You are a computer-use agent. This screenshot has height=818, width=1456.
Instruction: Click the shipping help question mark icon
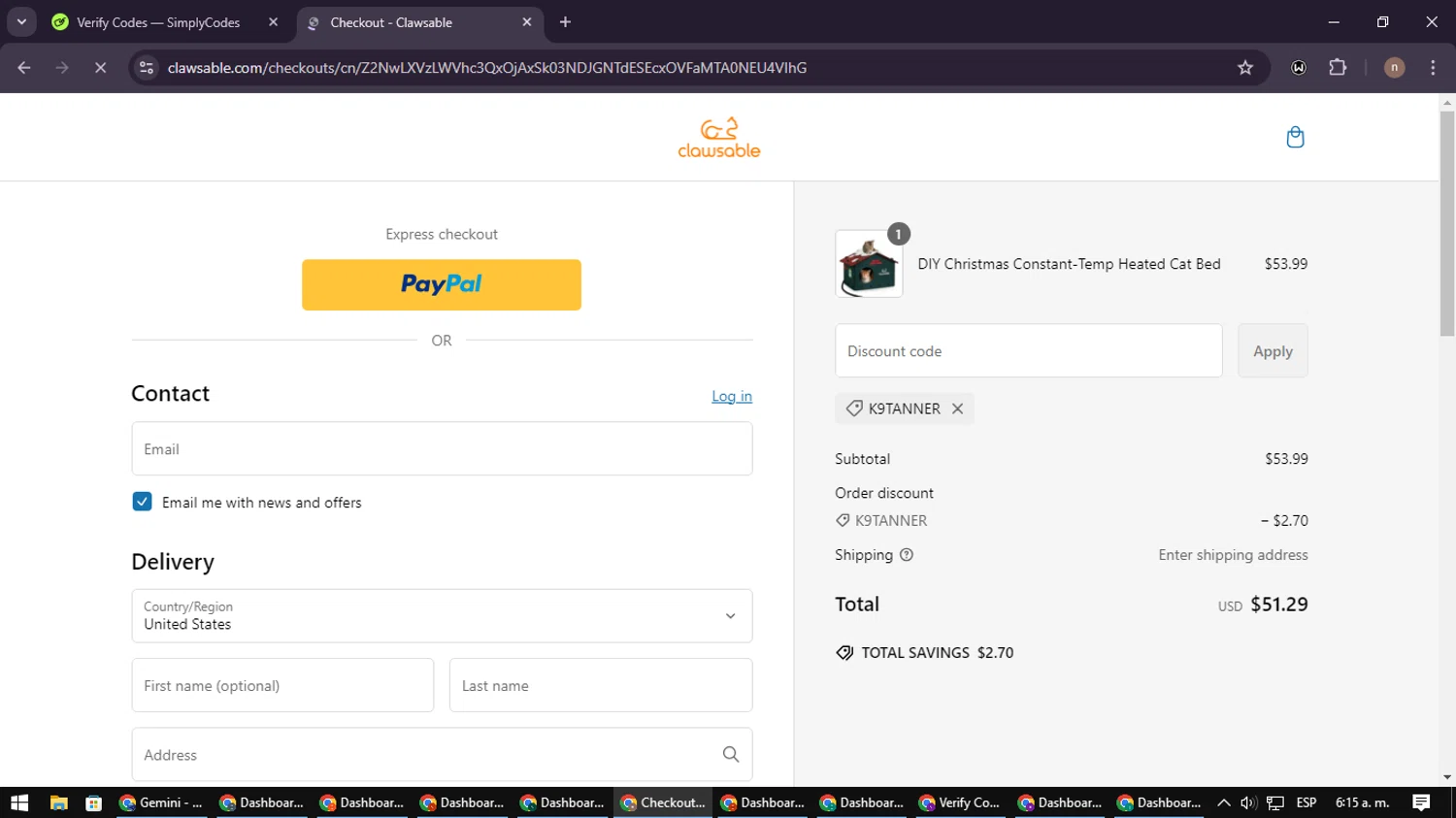click(x=907, y=555)
